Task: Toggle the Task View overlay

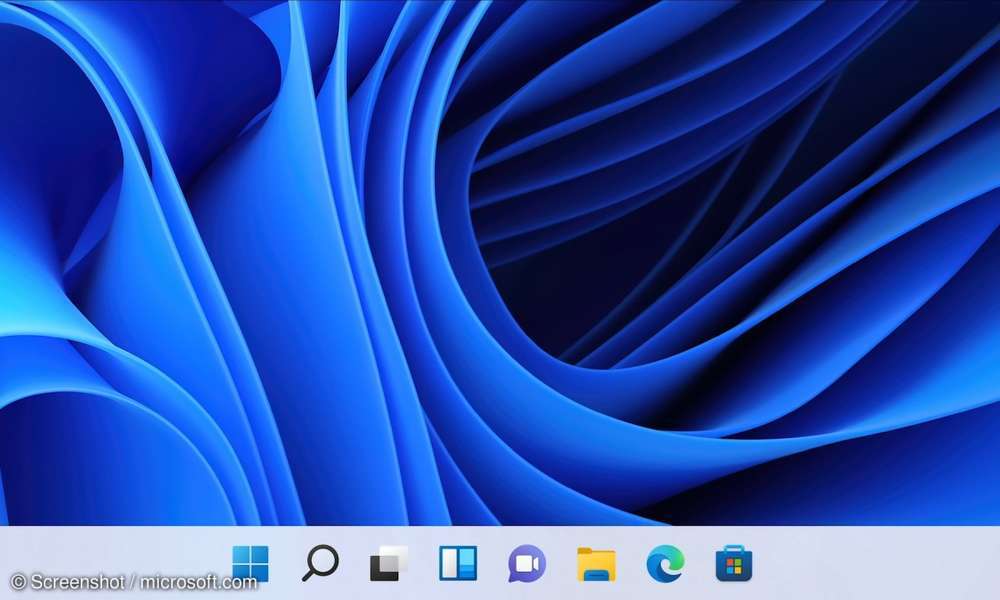Action: click(386, 565)
